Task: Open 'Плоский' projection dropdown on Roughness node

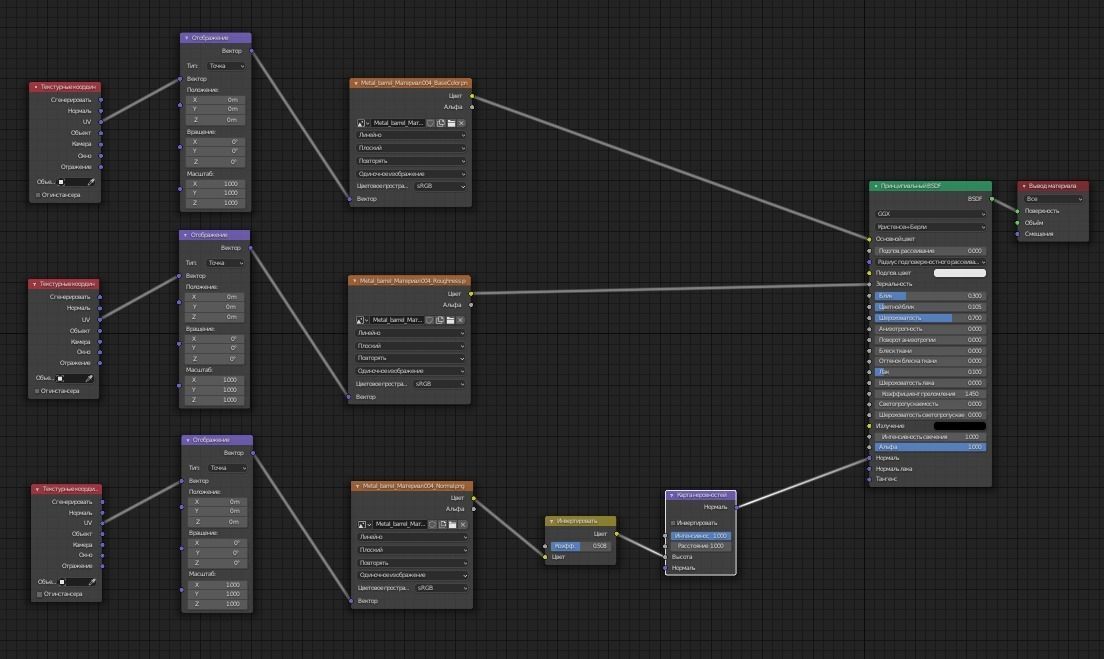Action: point(410,346)
